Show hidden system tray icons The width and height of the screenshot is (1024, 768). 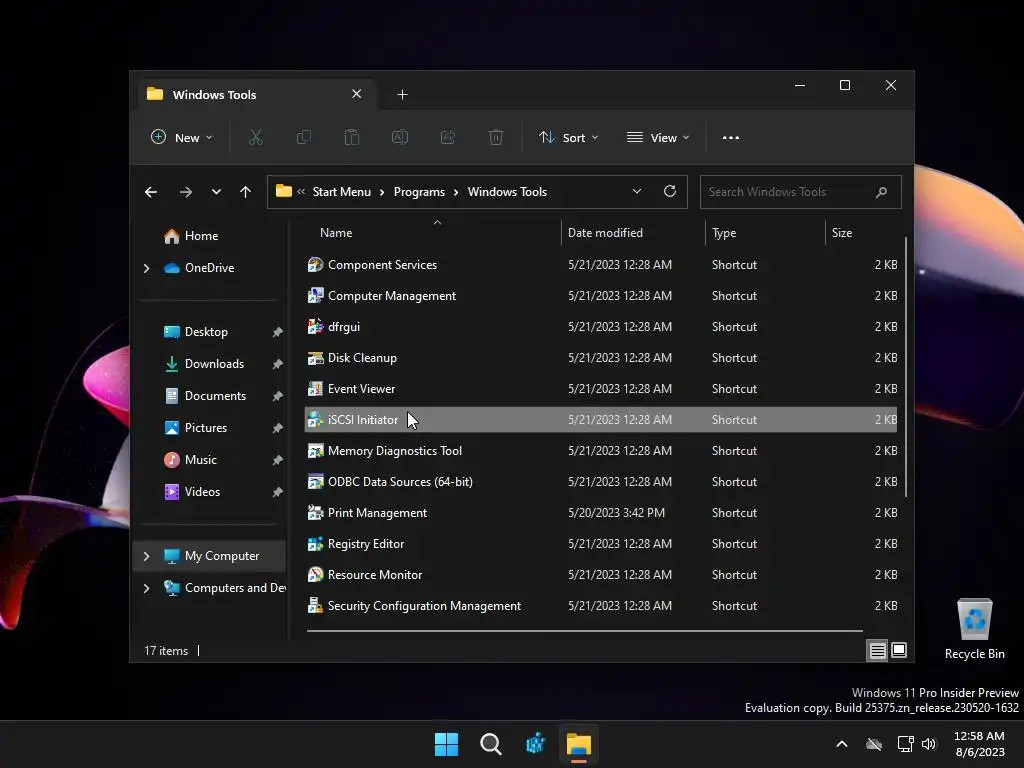coord(842,744)
